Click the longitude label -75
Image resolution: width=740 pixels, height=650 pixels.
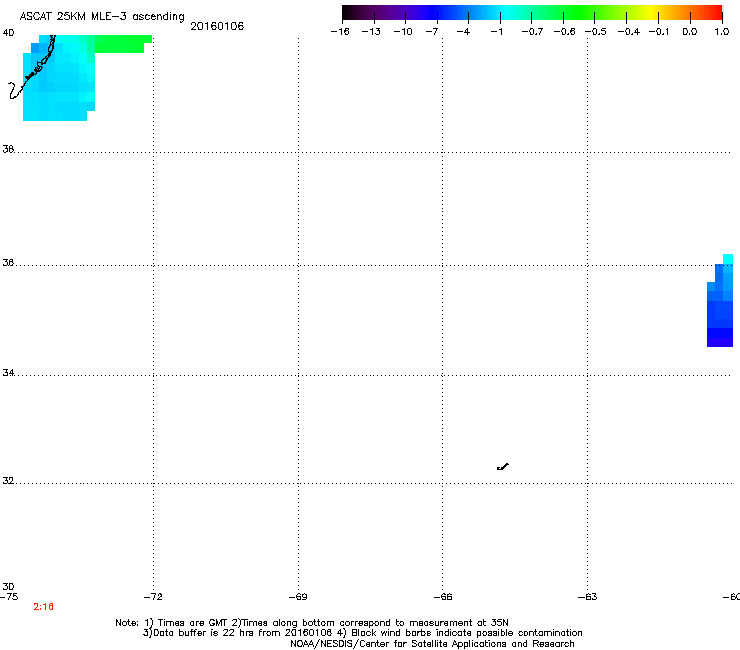point(9,596)
